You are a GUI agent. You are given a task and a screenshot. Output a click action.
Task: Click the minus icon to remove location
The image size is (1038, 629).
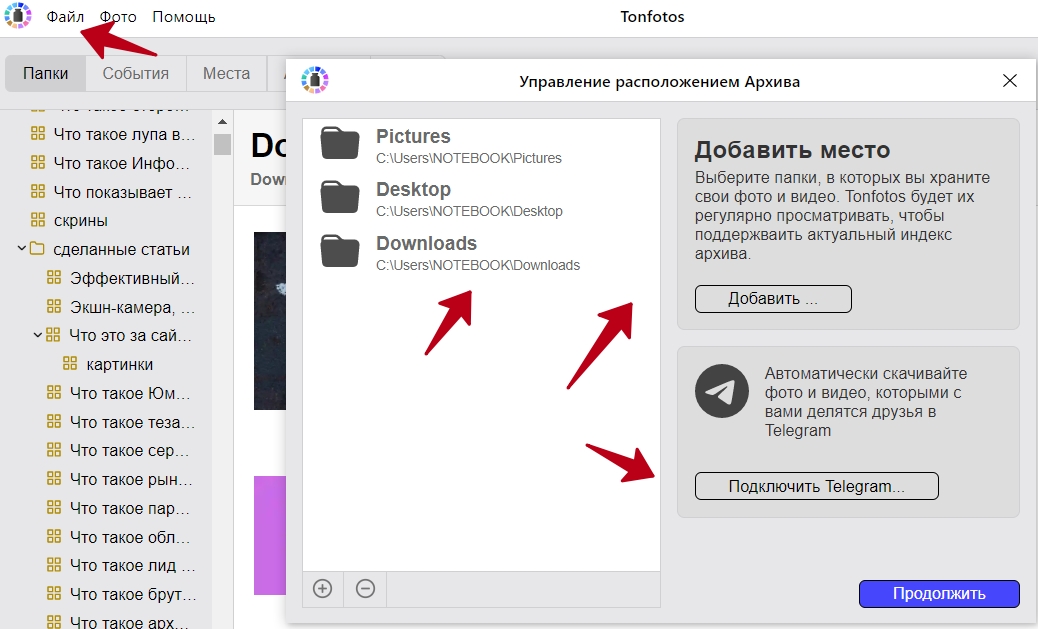pos(365,589)
